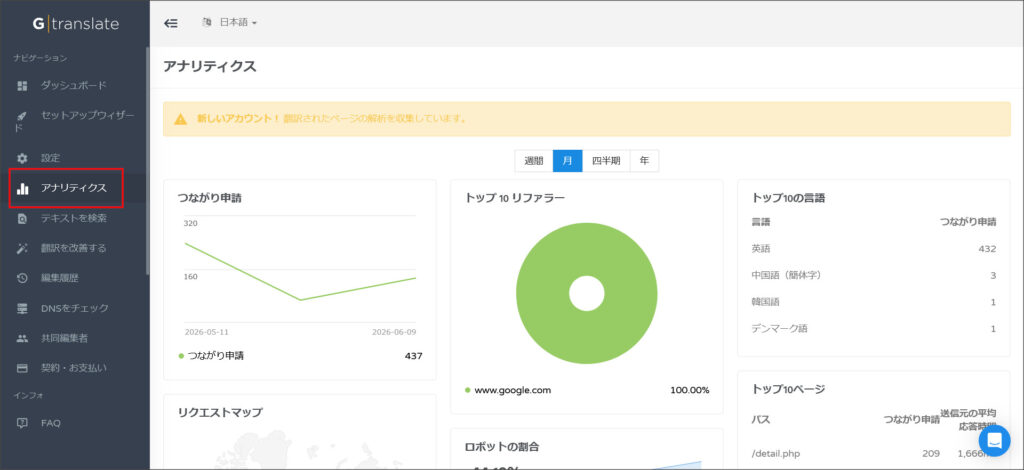Click the 新しいアカウント！ alert text
The height and width of the screenshot is (470, 1024).
(238, 119)
